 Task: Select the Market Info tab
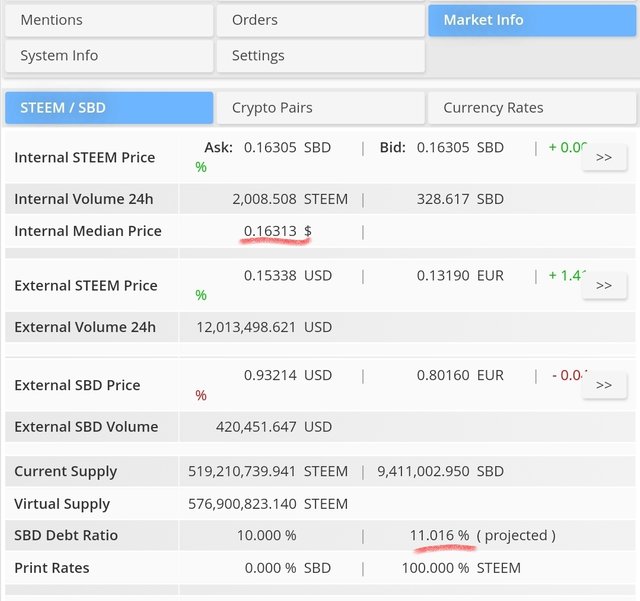point(532,20)
